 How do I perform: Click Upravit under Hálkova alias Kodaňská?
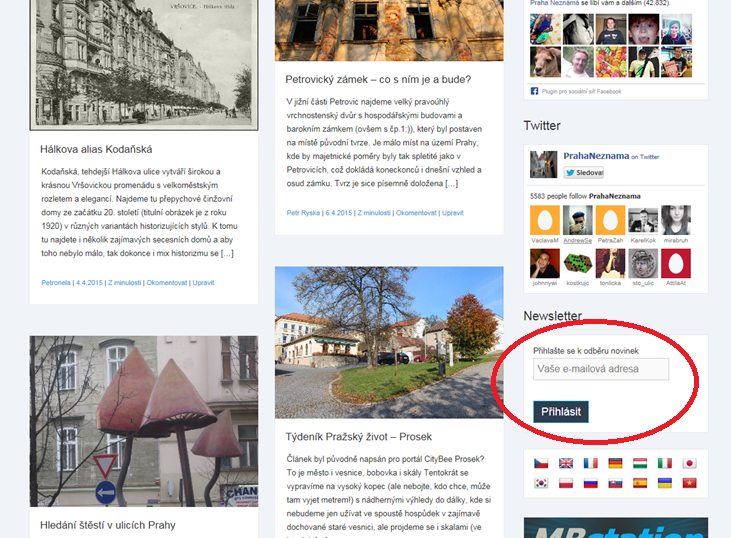(203, 283)
